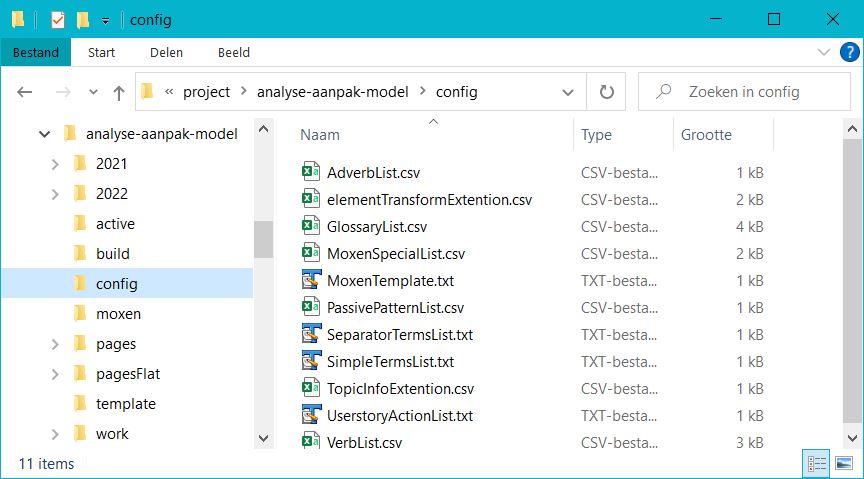
Task: Switch to the large icons view
Action: [844, 463]
